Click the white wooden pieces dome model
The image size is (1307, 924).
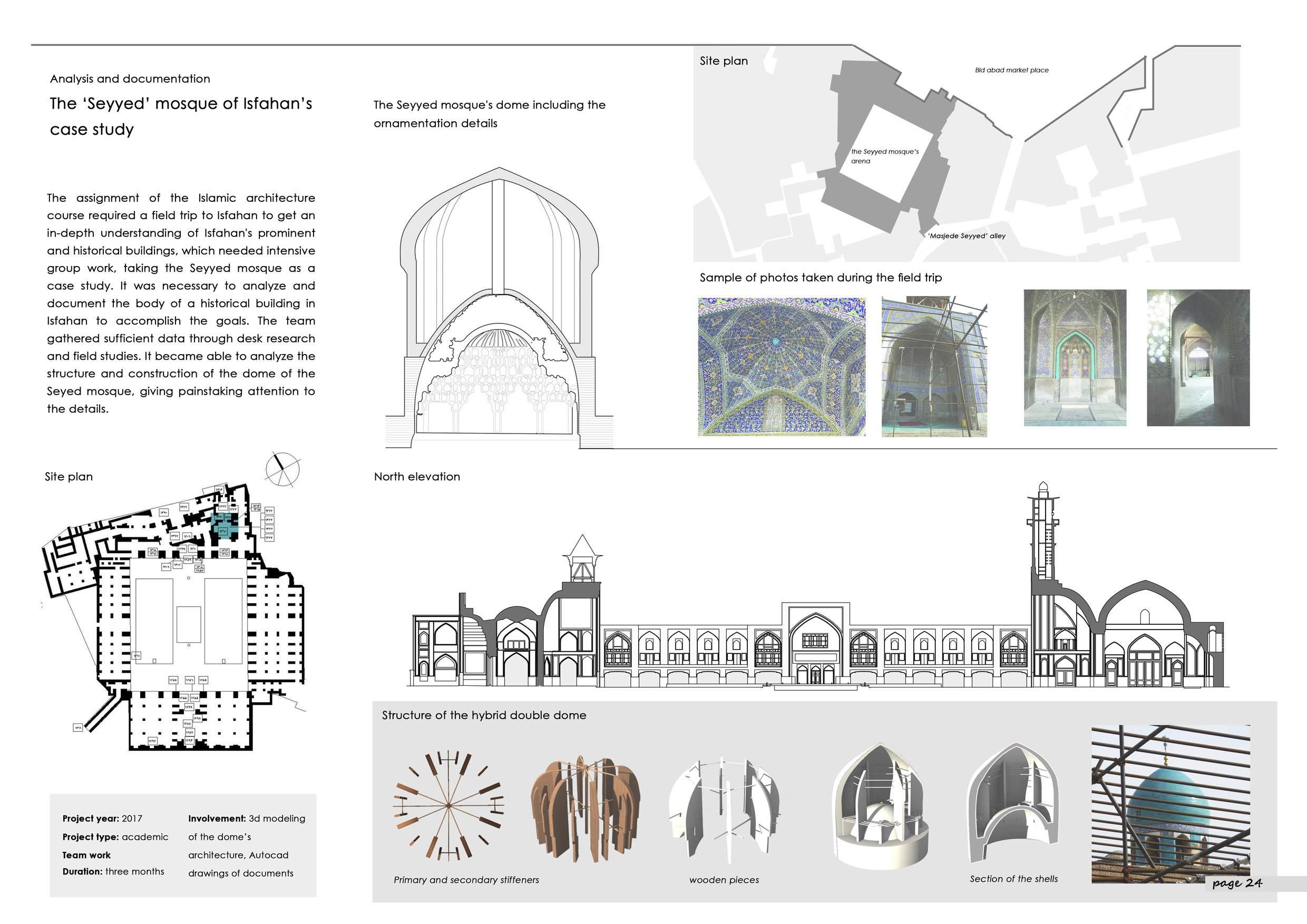tap(724, 808)
